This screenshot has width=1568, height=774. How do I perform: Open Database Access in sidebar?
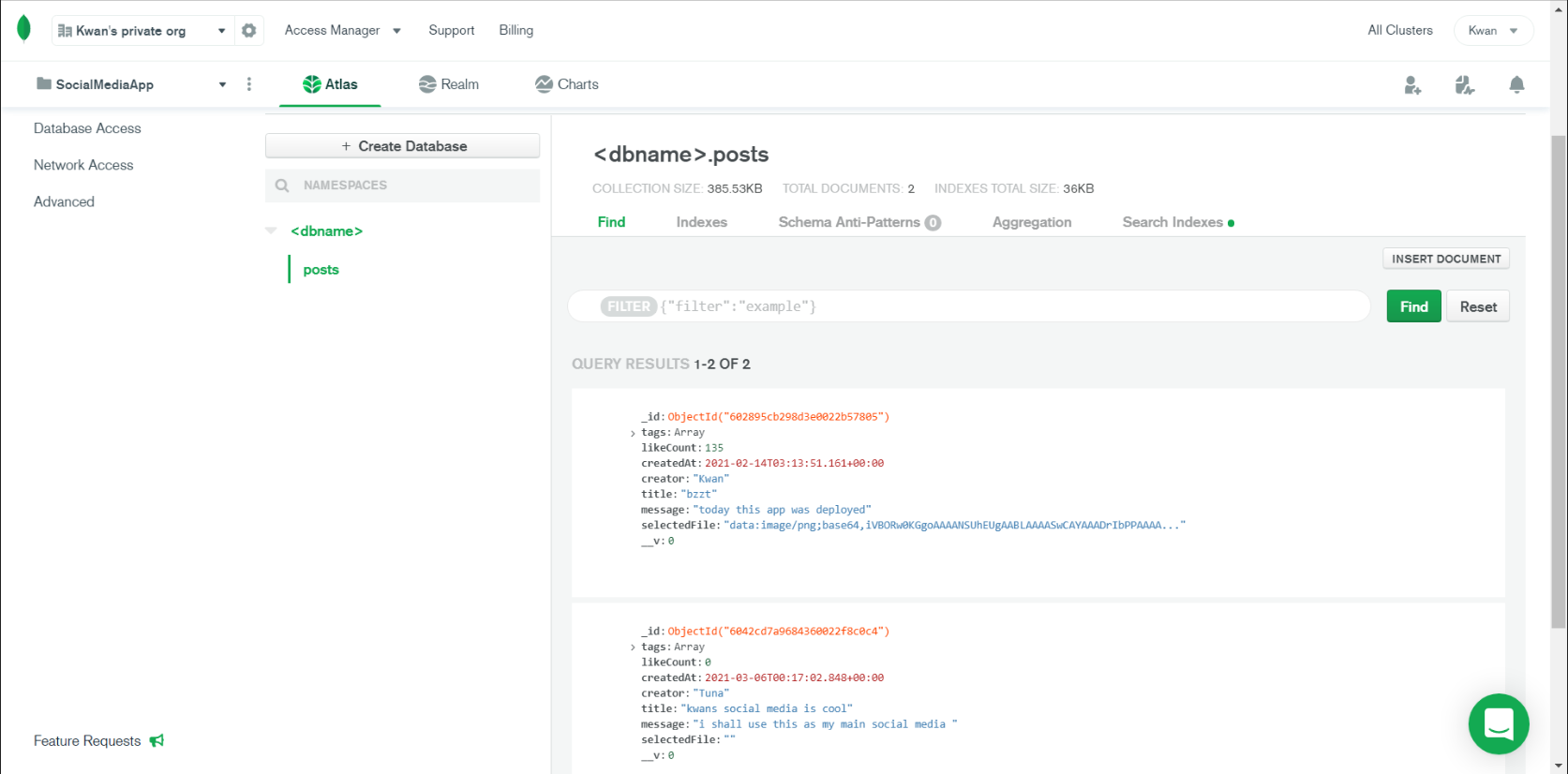(87, 128)
